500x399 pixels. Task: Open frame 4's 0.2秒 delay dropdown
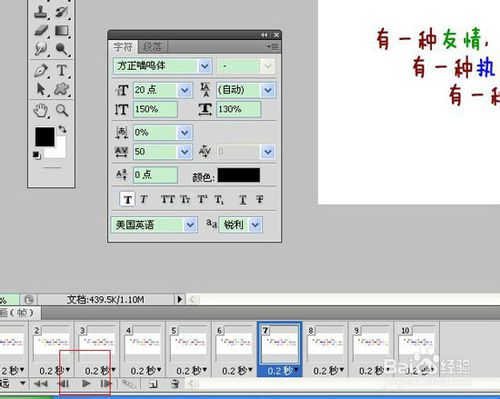159,369
